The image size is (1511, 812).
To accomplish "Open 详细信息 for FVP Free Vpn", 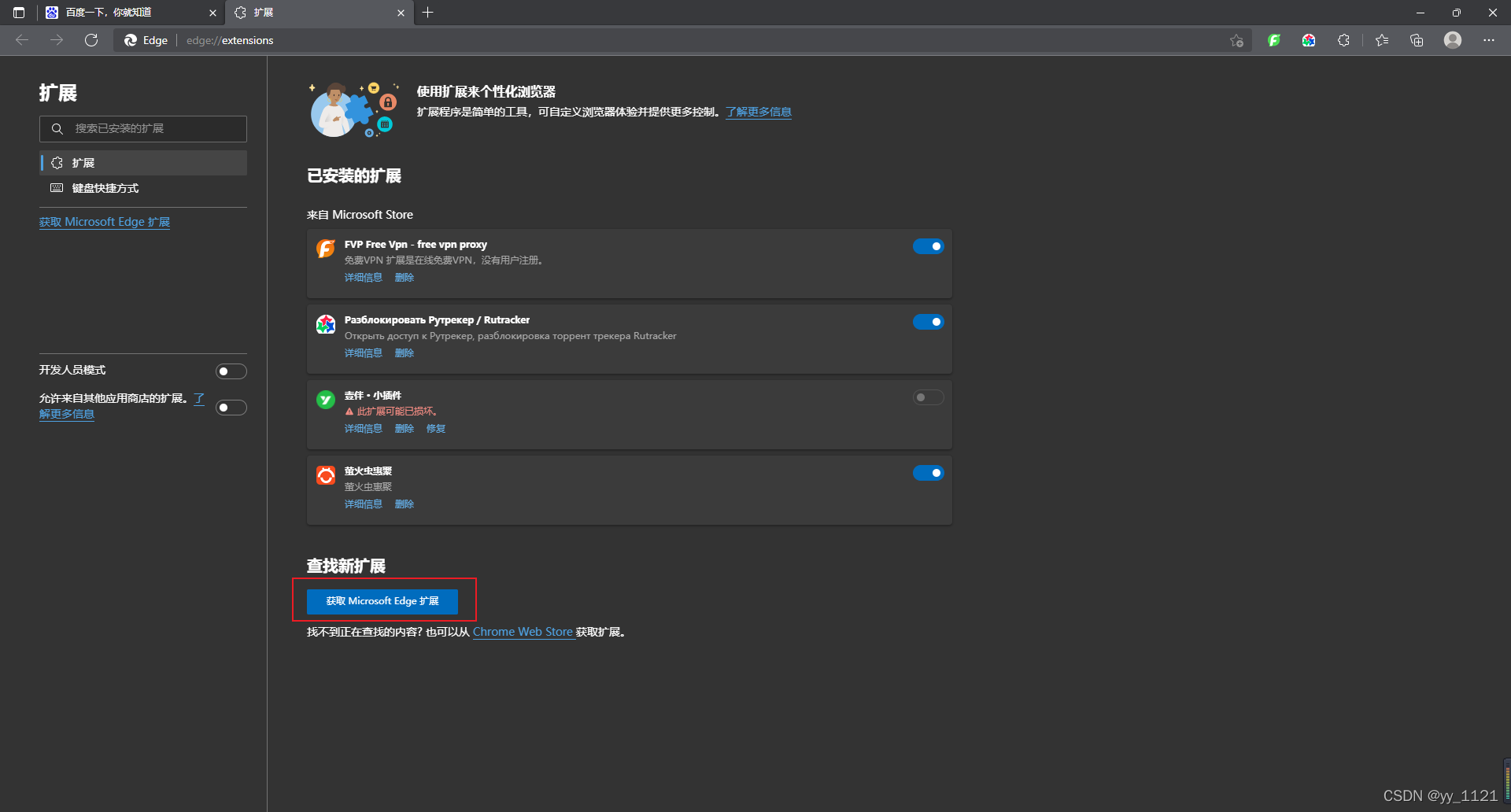I will (x=364, y=277).
